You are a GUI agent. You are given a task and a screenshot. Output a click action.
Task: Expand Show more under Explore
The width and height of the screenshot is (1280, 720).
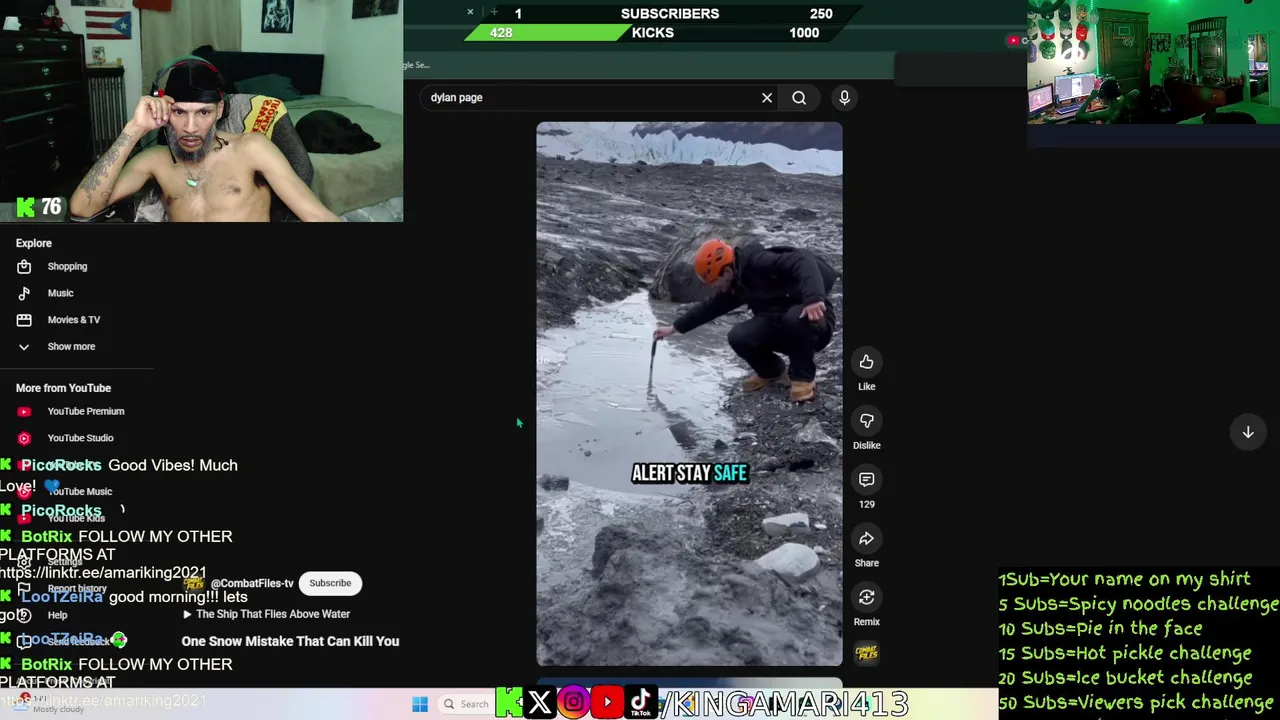point(71,347)
